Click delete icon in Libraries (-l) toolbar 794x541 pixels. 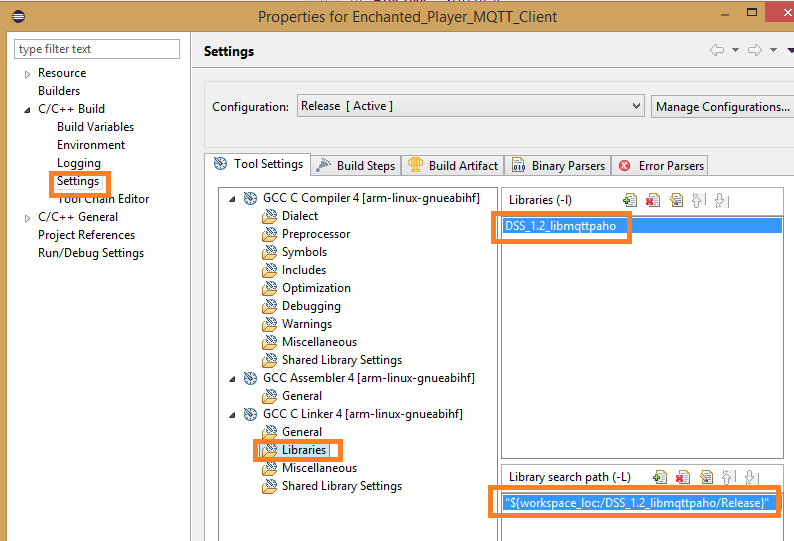point(653,200)
